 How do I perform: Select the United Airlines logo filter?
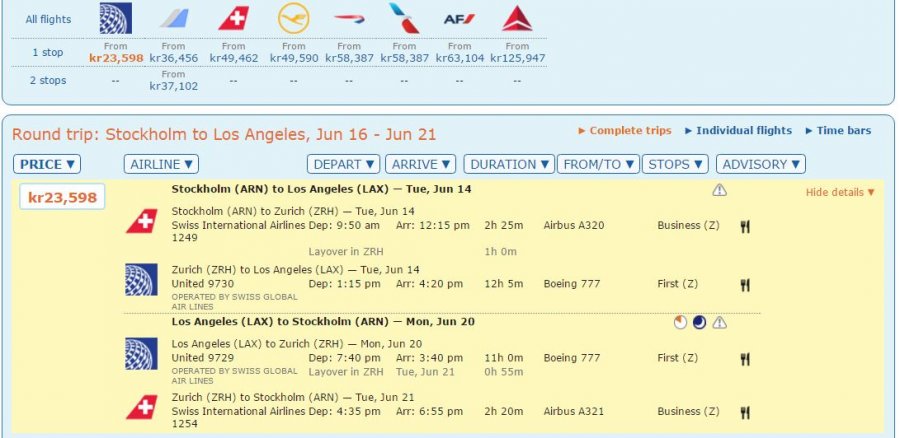116,19
